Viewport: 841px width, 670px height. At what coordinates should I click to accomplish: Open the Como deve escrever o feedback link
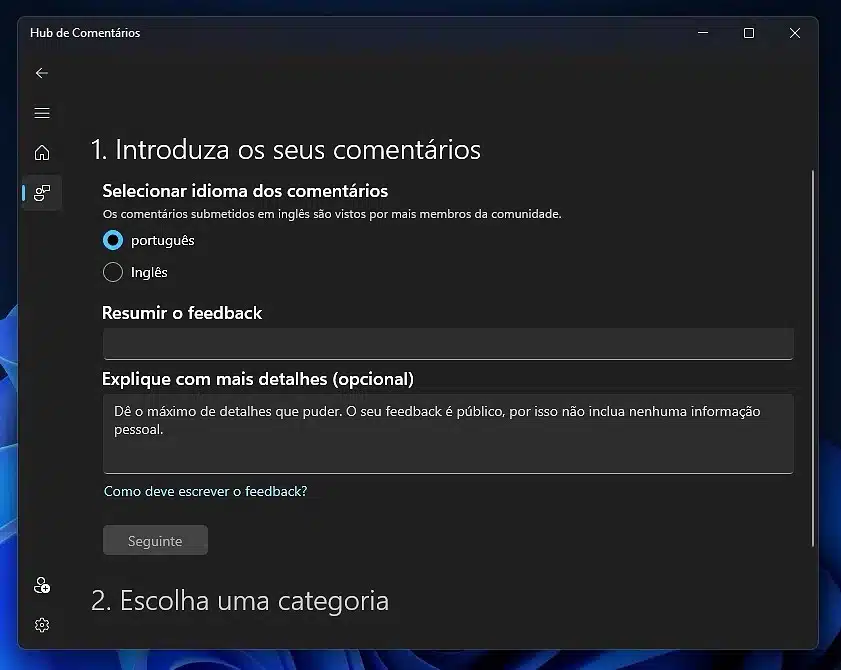point(205,491)
